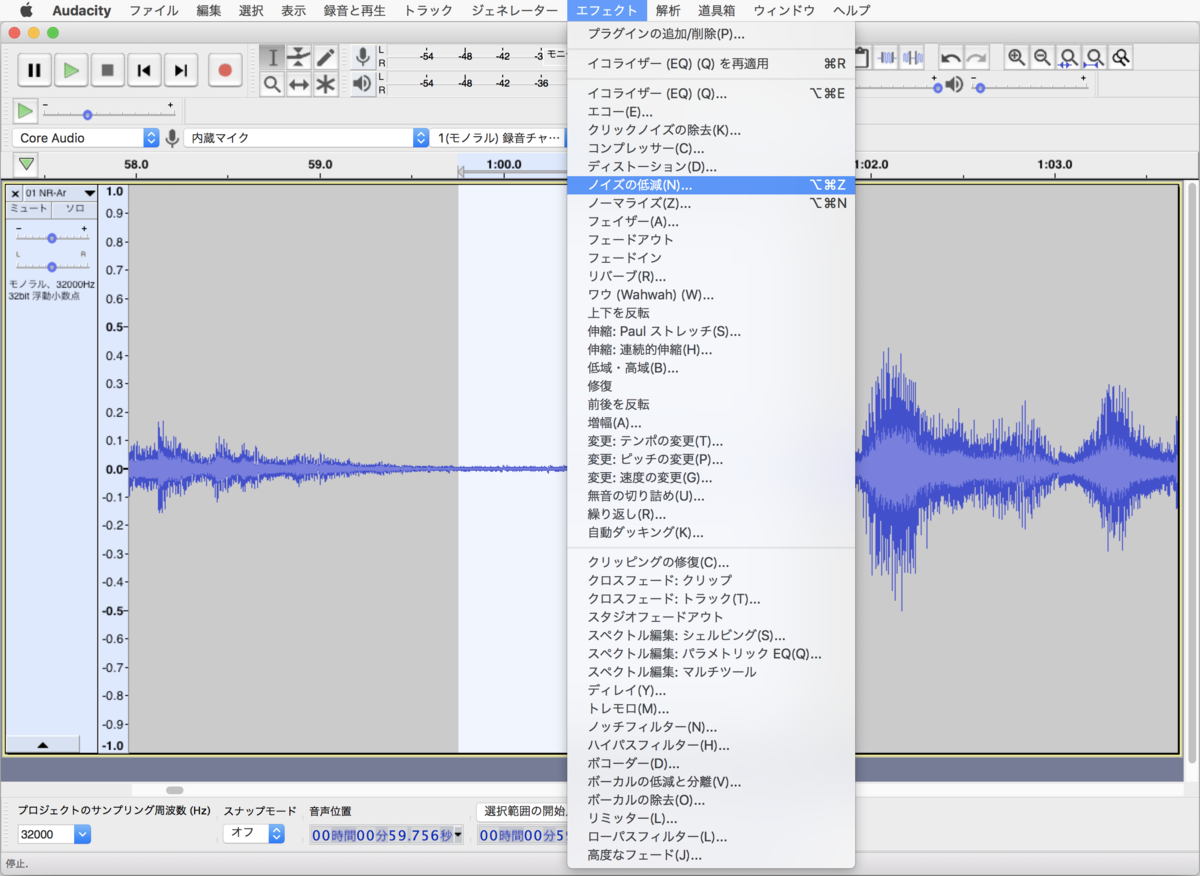The image size is (1200, 876).
Task: Click the Fit Selection to width icon
Action: (1069, 58)
